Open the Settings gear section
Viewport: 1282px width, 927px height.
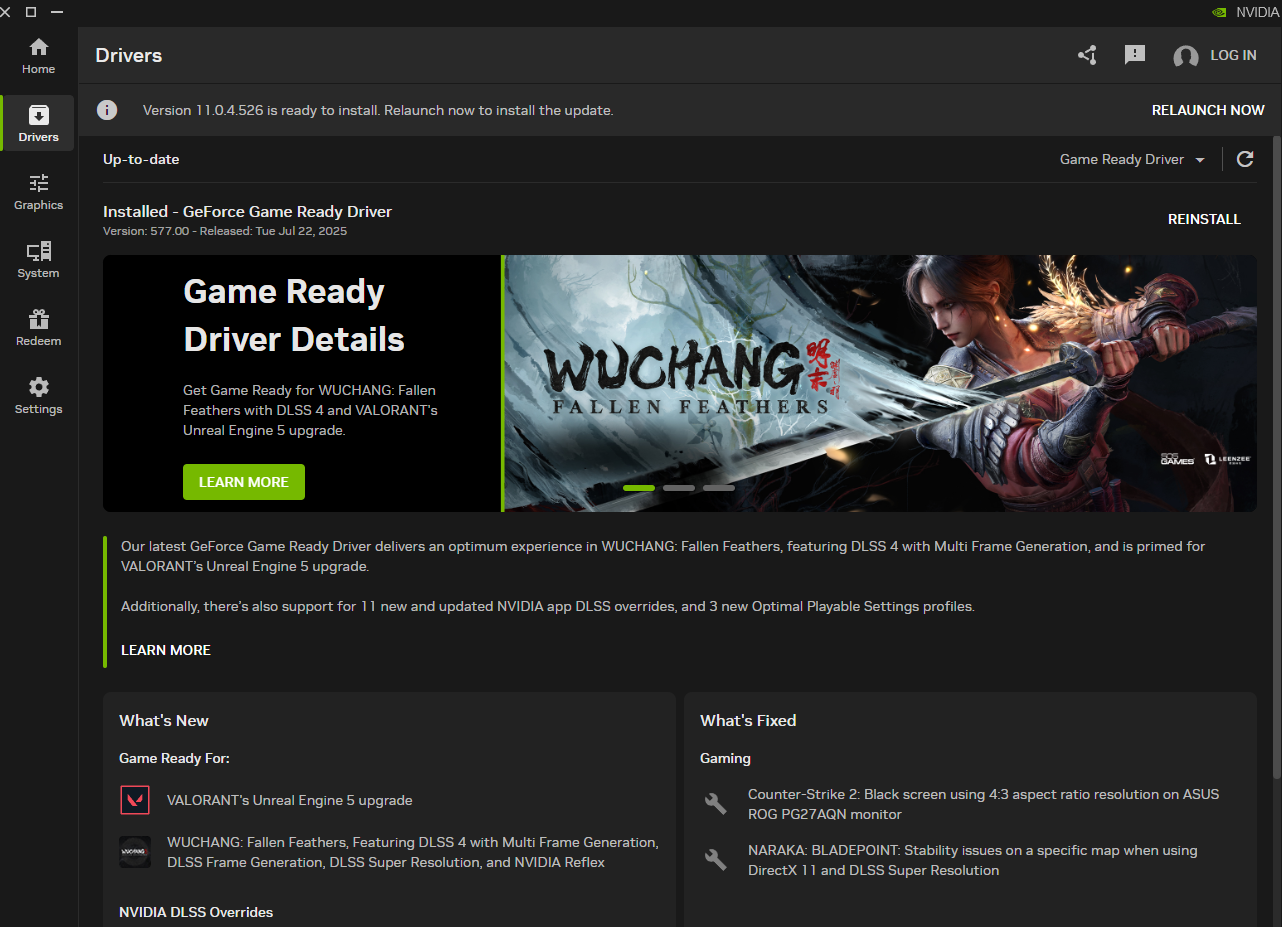pos(38,396)
